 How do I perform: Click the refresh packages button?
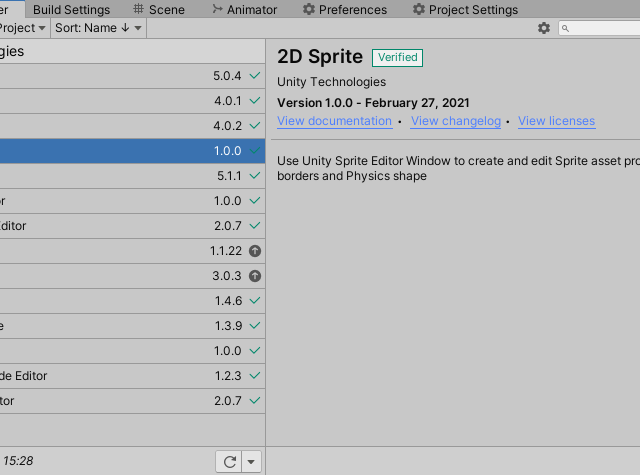tap(229, 462)
